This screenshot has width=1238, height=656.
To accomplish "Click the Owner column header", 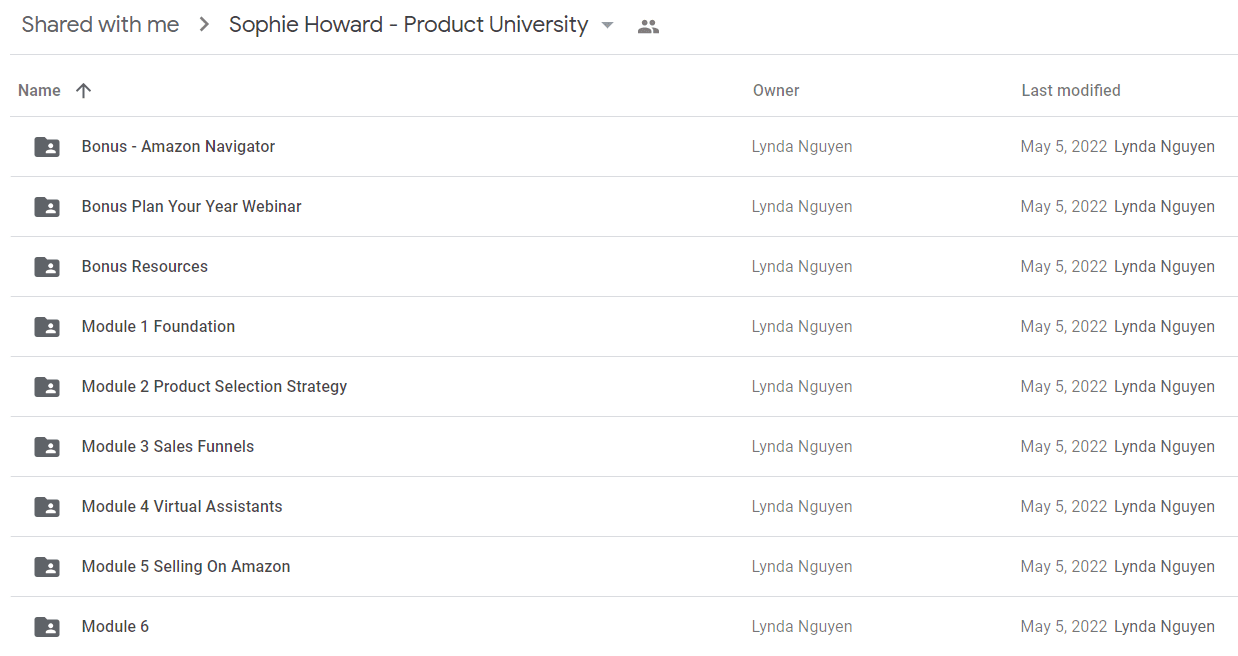I will 776,90.
